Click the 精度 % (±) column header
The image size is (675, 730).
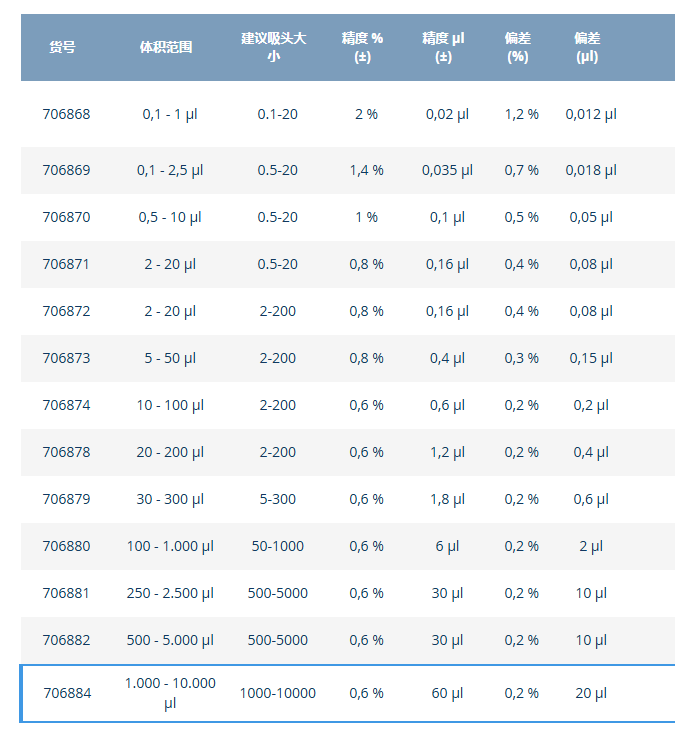tap(362, 47)
